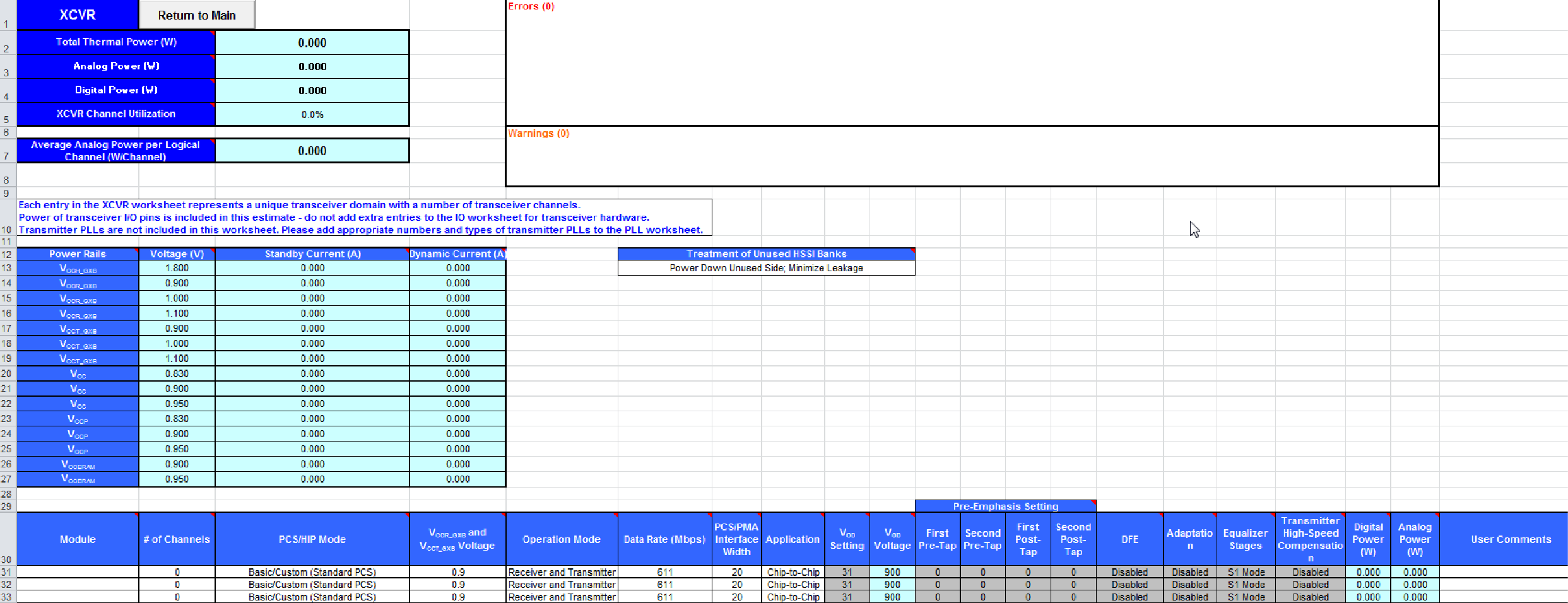Click row 31 Data Rate cell

click(664, 572)
